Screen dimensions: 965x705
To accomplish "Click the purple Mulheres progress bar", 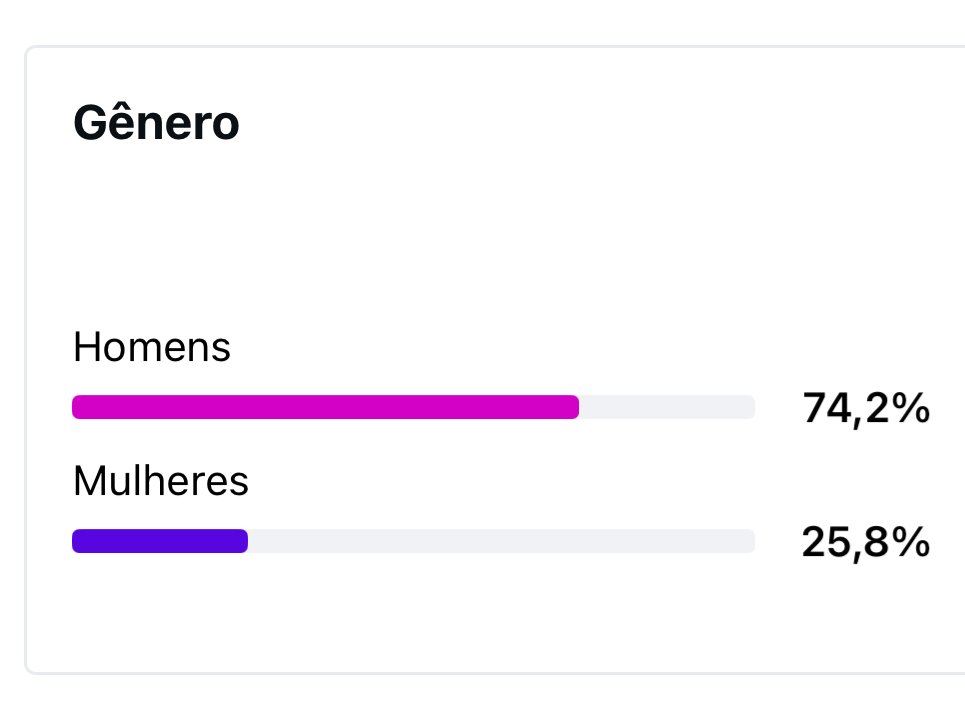I will click(160, 541).
